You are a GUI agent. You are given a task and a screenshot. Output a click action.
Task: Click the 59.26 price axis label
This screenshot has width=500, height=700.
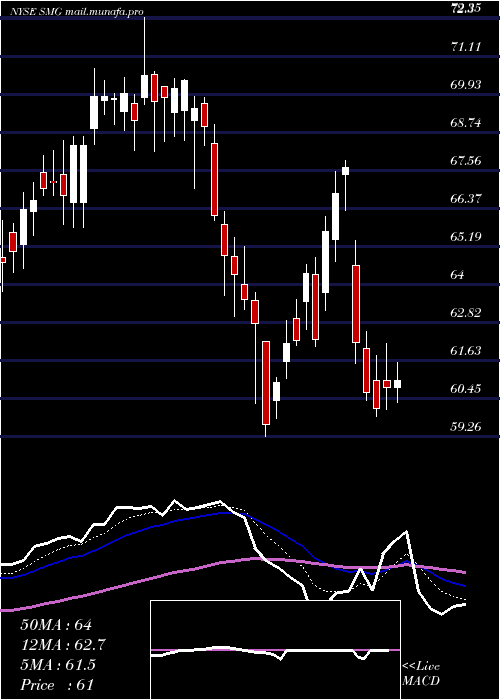[466, 426]
